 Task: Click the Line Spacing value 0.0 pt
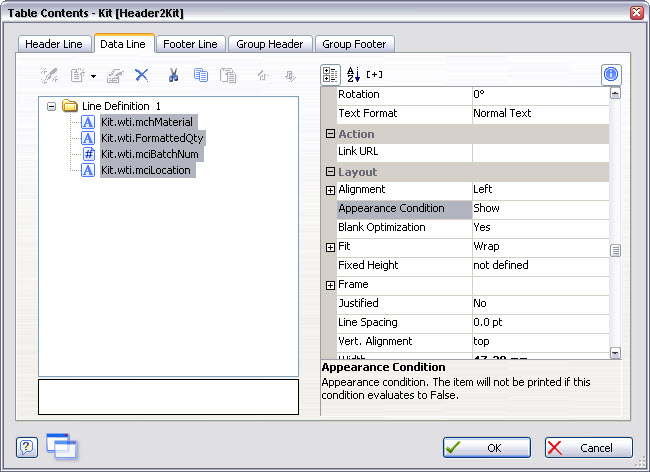click(x=541, y=323)
